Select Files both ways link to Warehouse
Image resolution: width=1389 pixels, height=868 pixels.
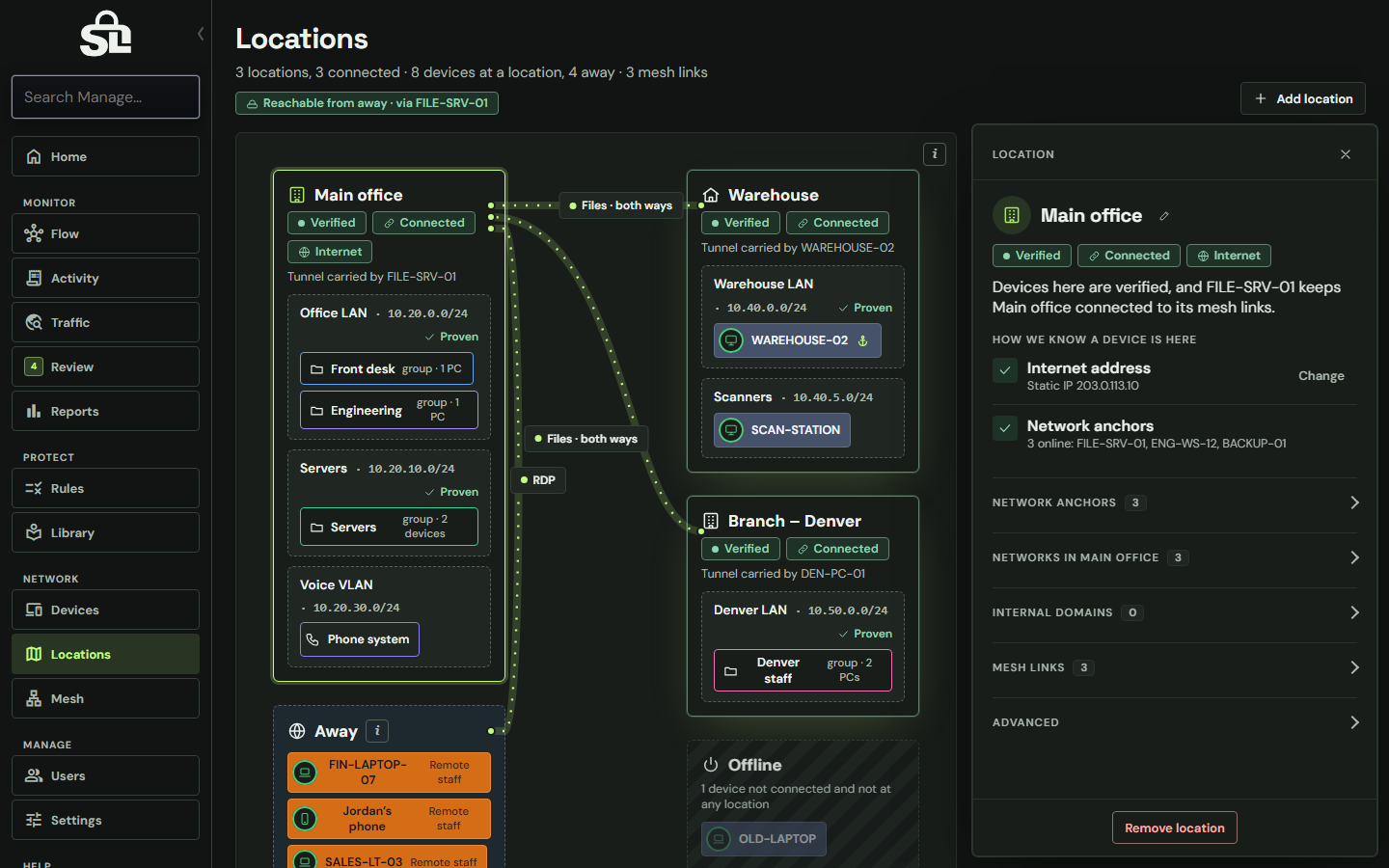621,205
